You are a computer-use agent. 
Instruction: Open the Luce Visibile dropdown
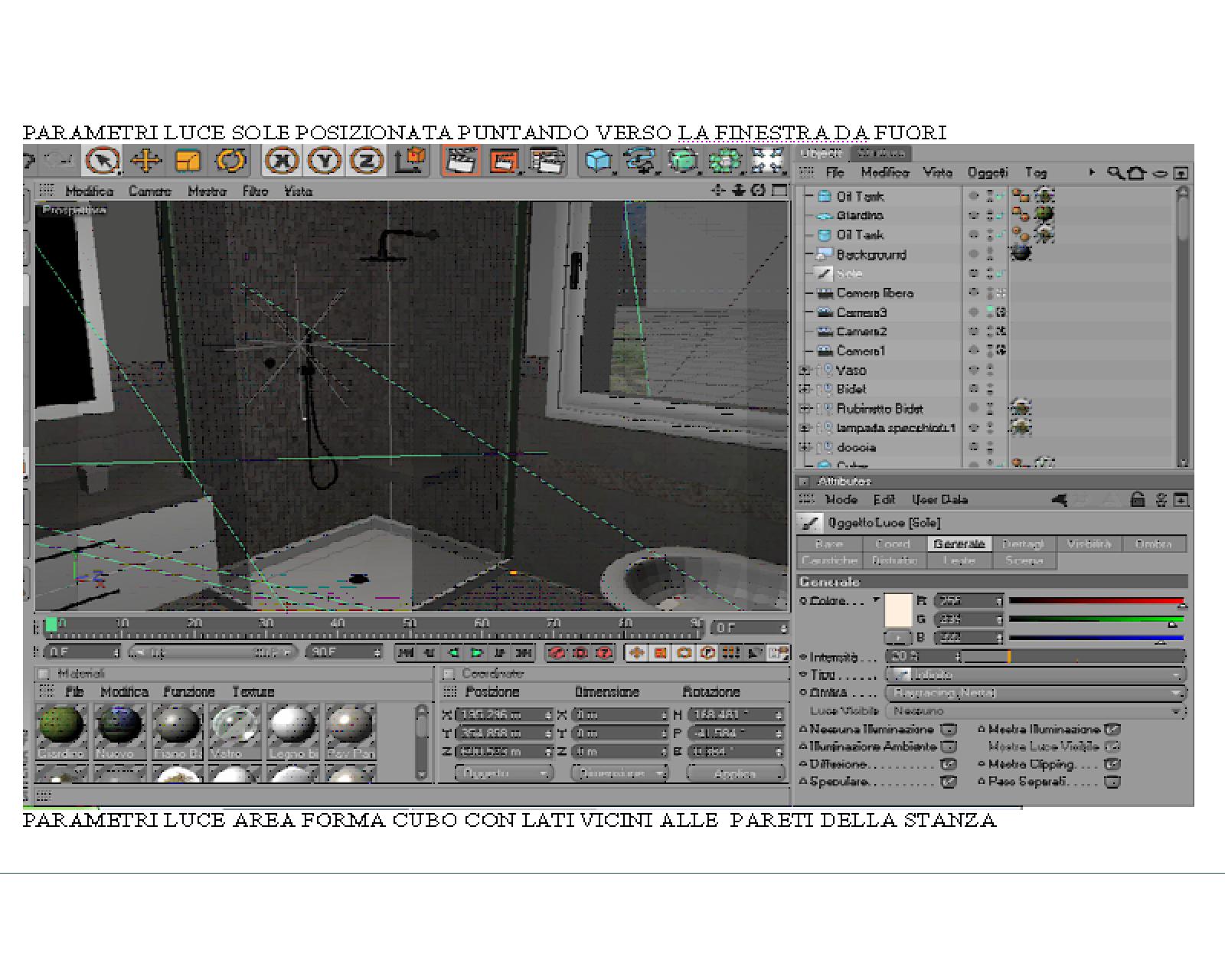point(1035,711)
